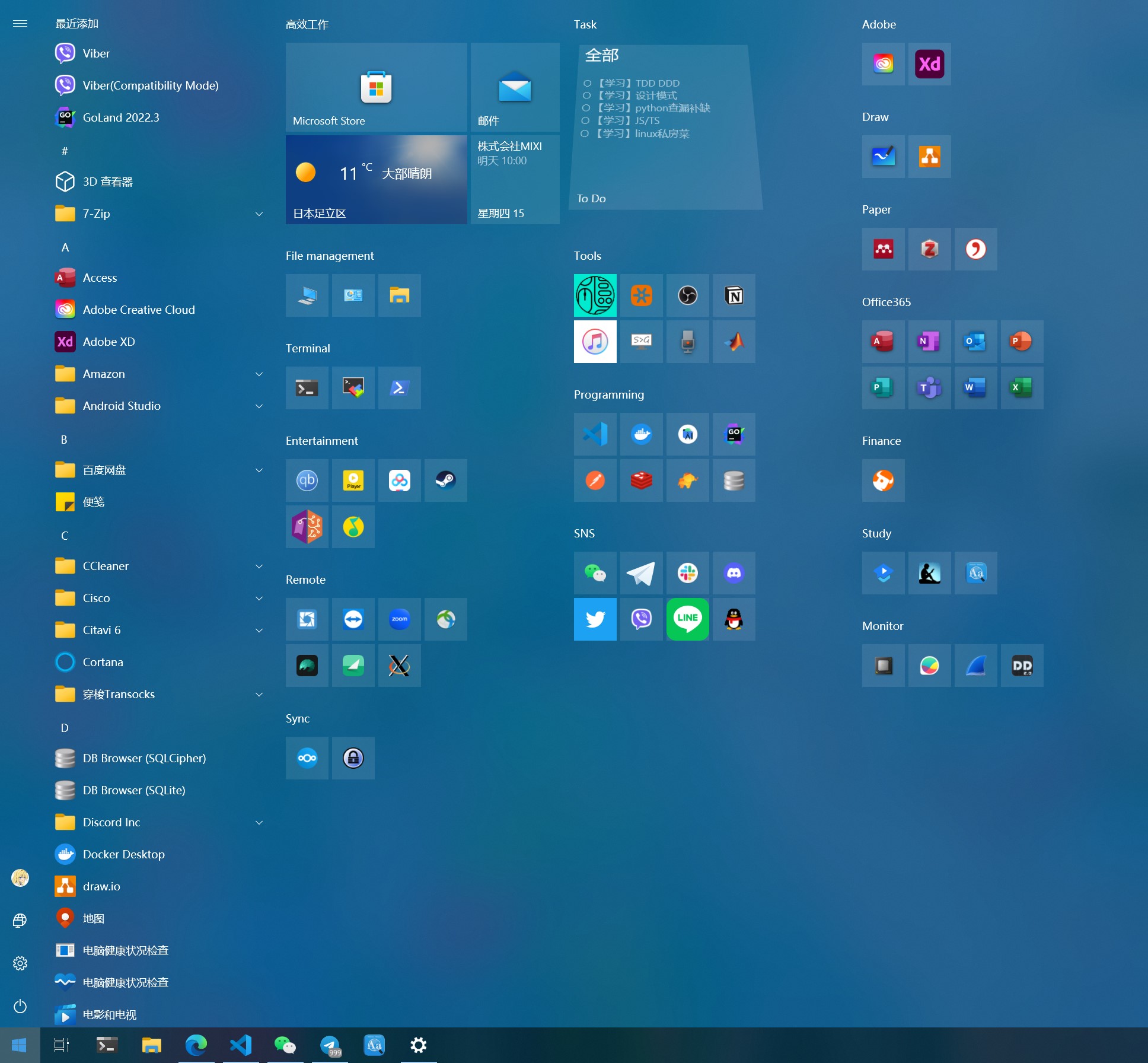The width and height of the screenshot is (1148, 1063).
Task: Expand the 7-Zip folder
Action: (259, 214)
